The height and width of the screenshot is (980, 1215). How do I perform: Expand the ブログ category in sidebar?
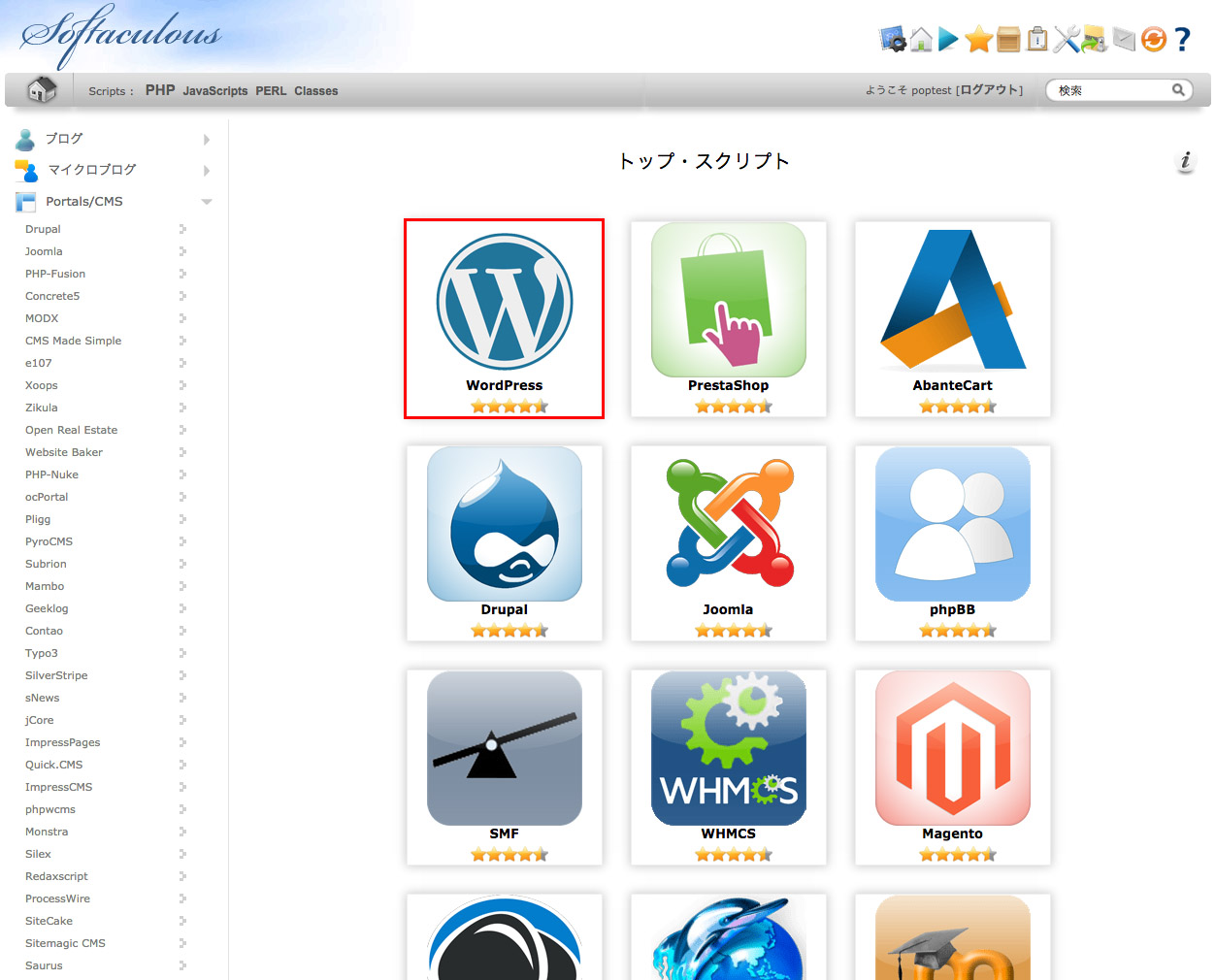tap(64, 139)
